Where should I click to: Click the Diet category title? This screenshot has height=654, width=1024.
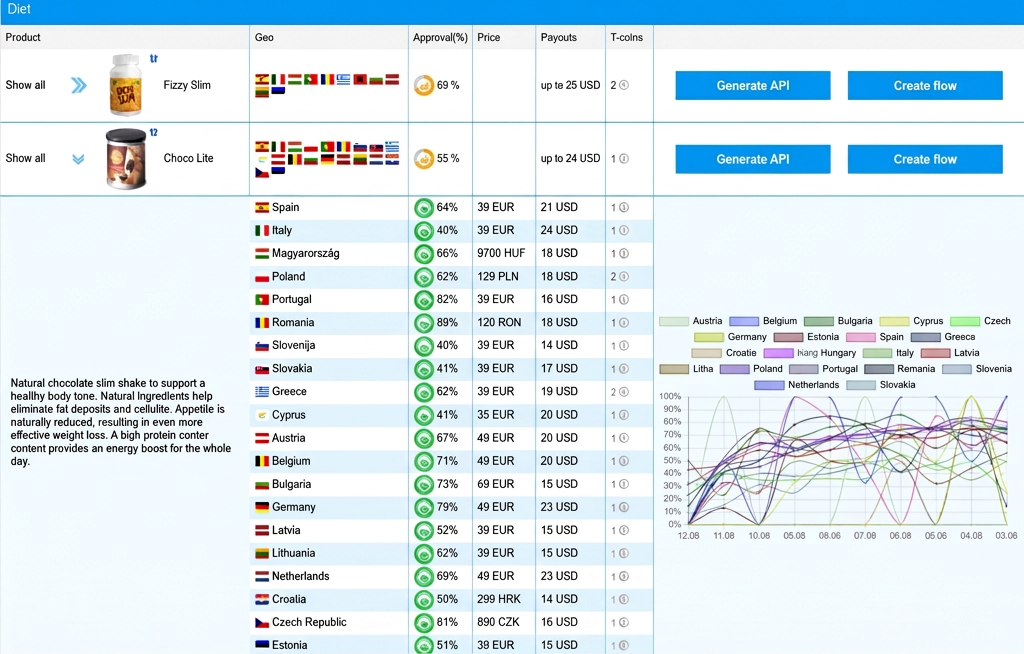point(19,9)
